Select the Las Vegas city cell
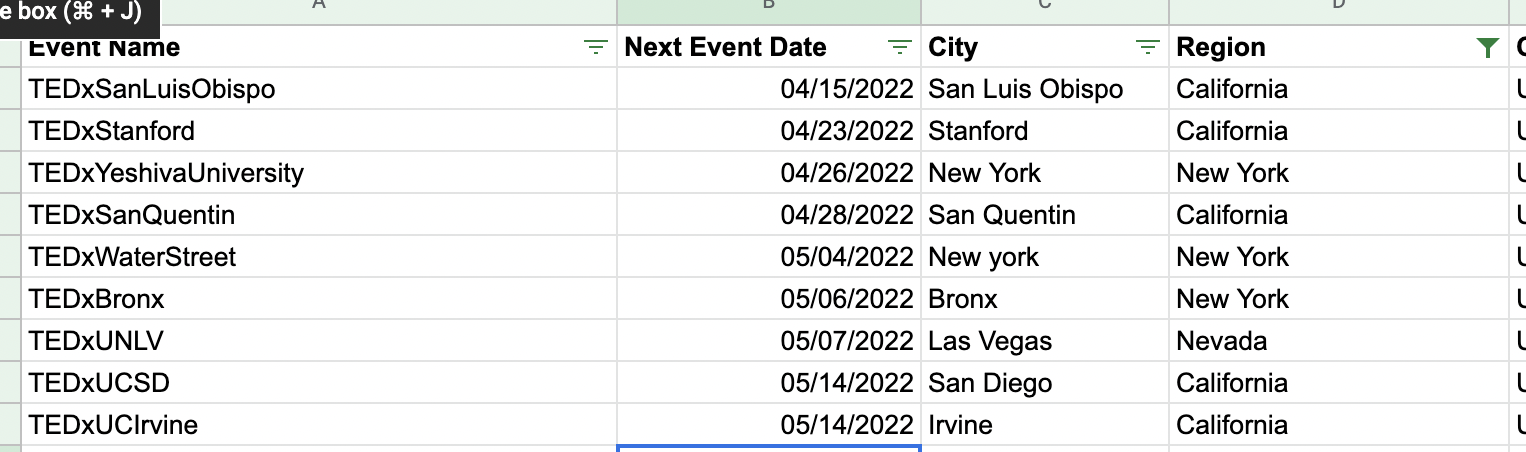Image resolution: width=1526 pixels, height=452 pixels. 1045,341
